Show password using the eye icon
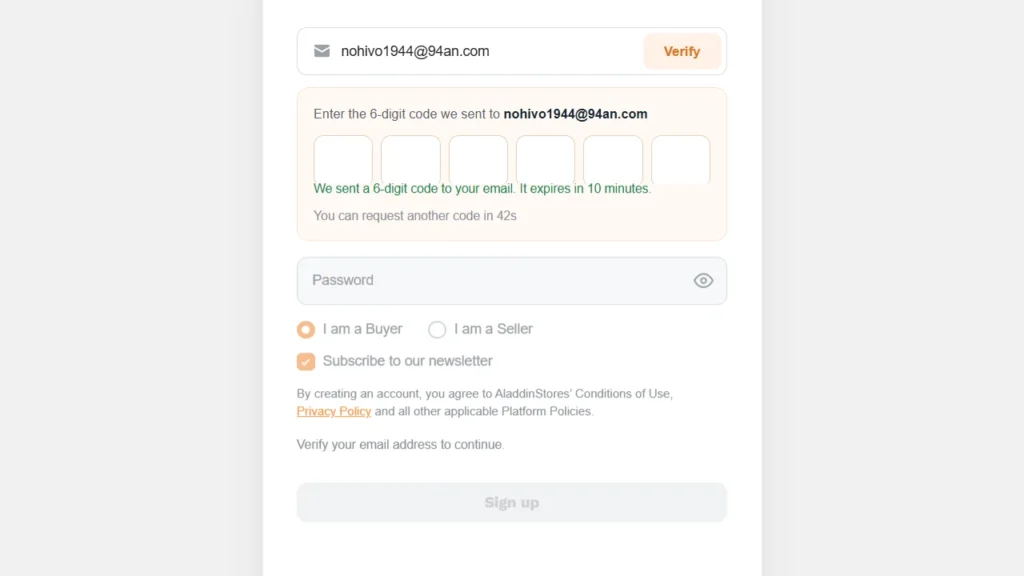The image size is (1024, 576). (x=703, y=281)
